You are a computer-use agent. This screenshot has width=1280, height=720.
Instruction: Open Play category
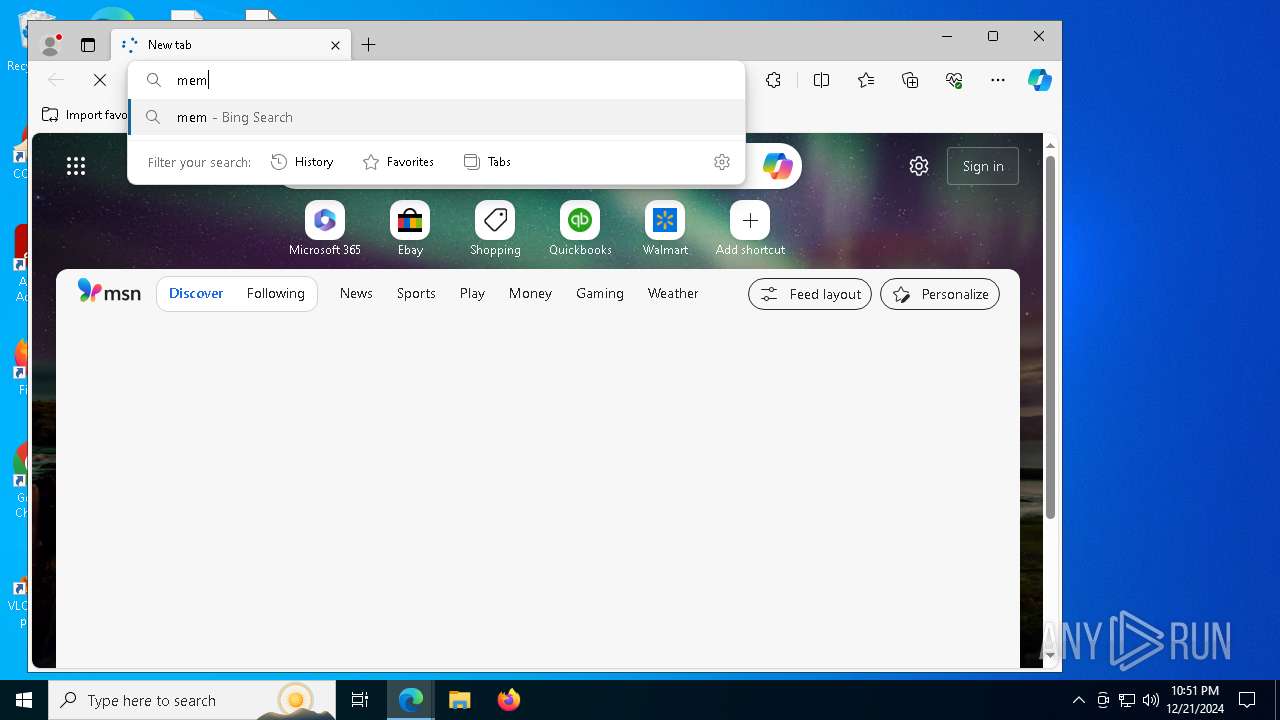472,293
